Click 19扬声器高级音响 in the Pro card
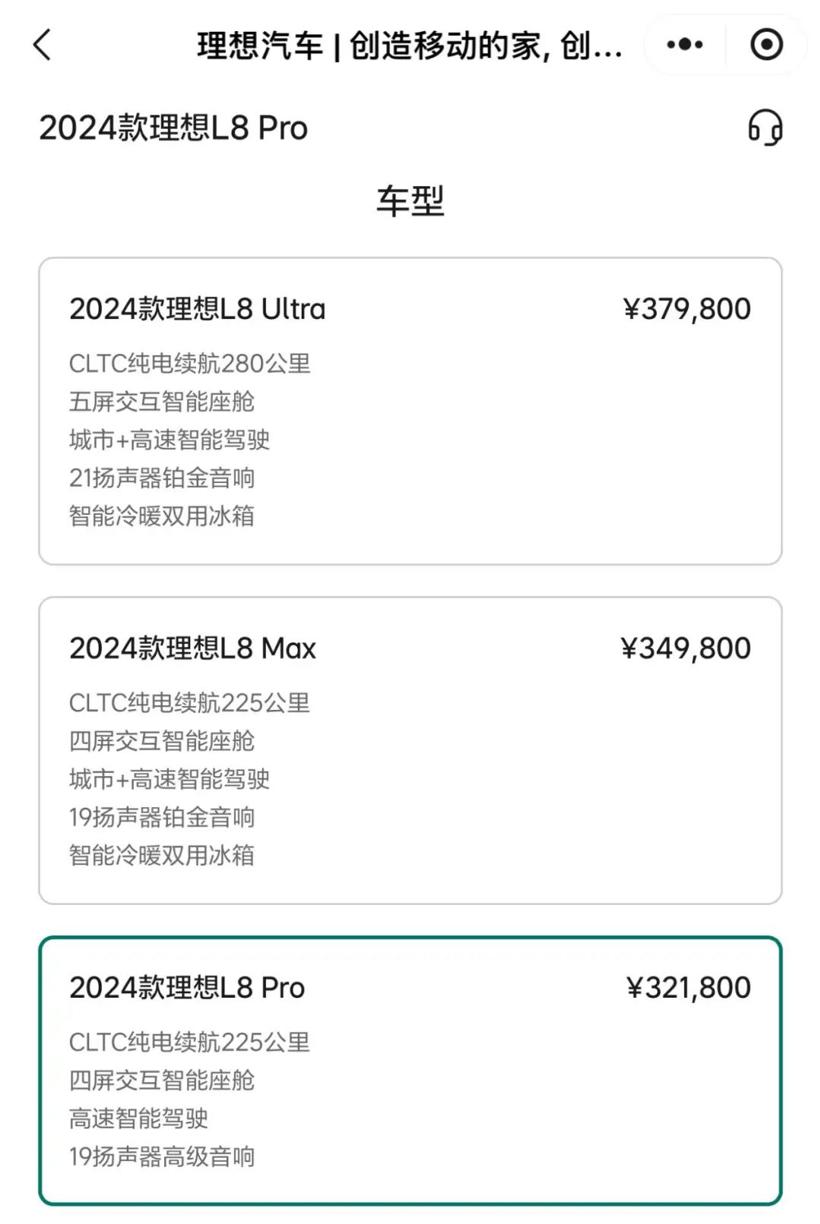Image resolution: width=820 pixels, height=1224 pixels. click(x=162, y=1157)
